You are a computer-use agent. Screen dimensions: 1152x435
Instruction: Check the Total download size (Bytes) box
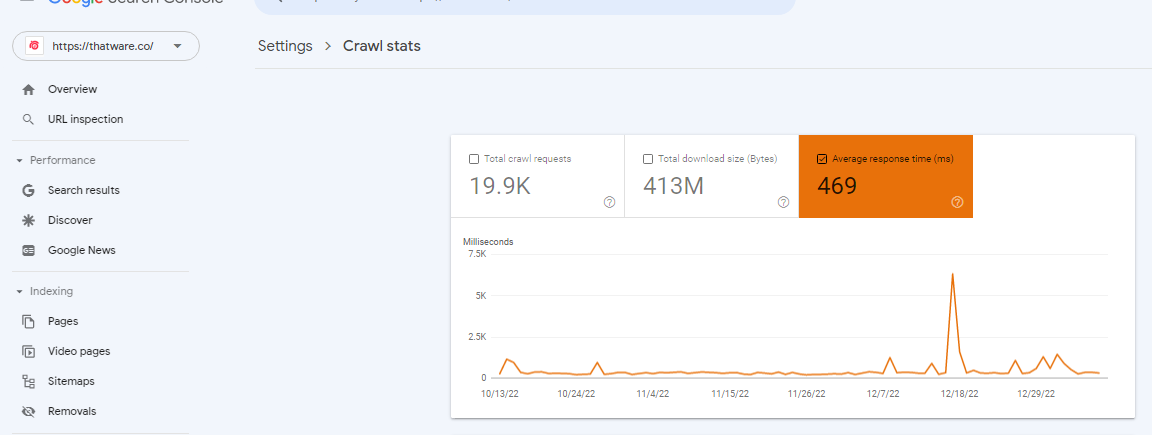point(648,159)
